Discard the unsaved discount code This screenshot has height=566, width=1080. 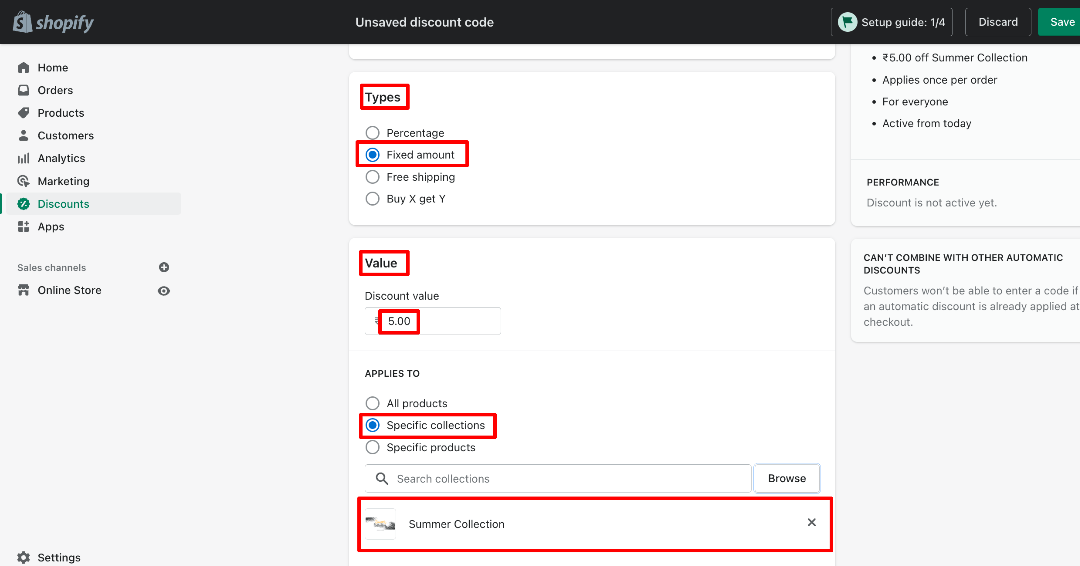(x=998, y=22)
